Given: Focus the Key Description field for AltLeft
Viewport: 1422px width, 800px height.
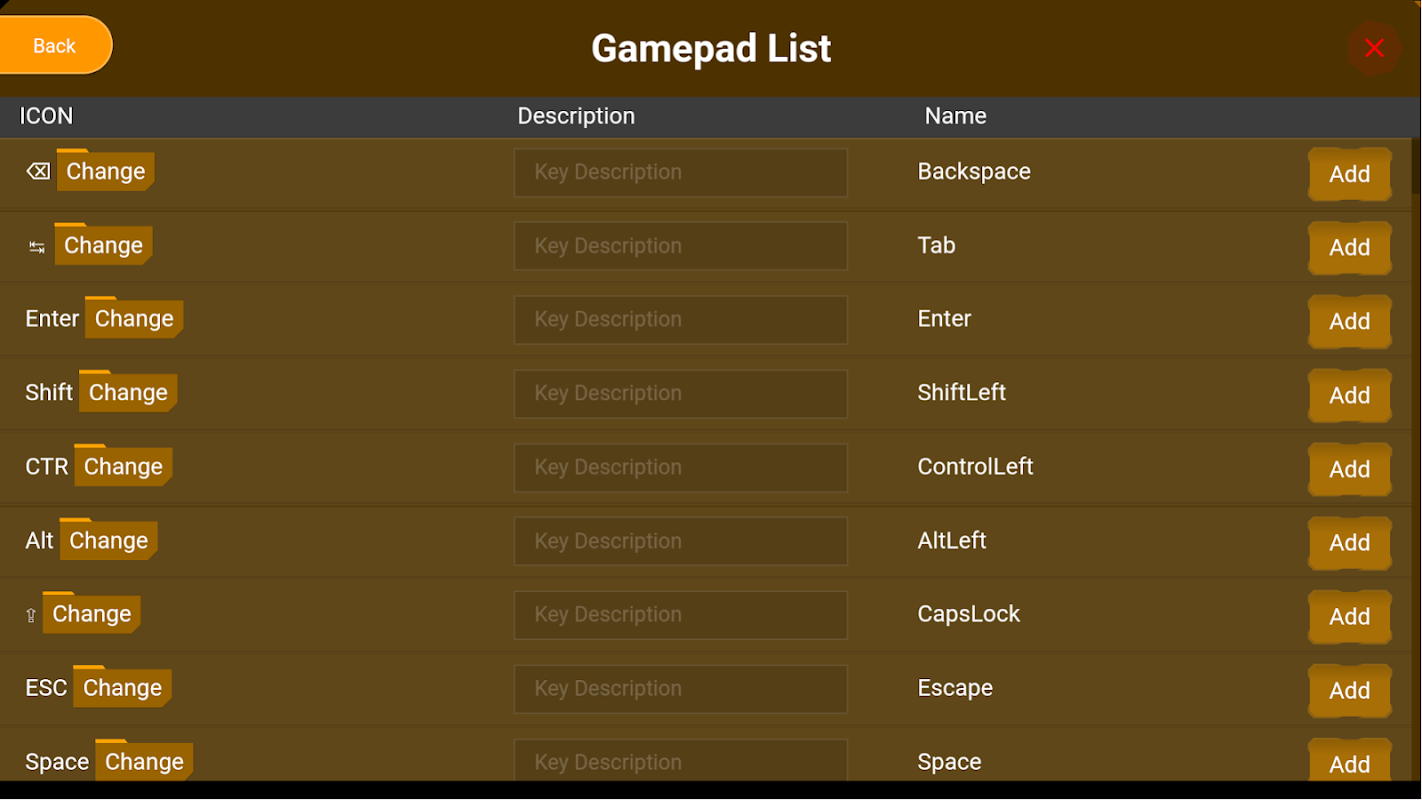Looking at the screenshot, I should pyautogui.click(x=681, y=541).
